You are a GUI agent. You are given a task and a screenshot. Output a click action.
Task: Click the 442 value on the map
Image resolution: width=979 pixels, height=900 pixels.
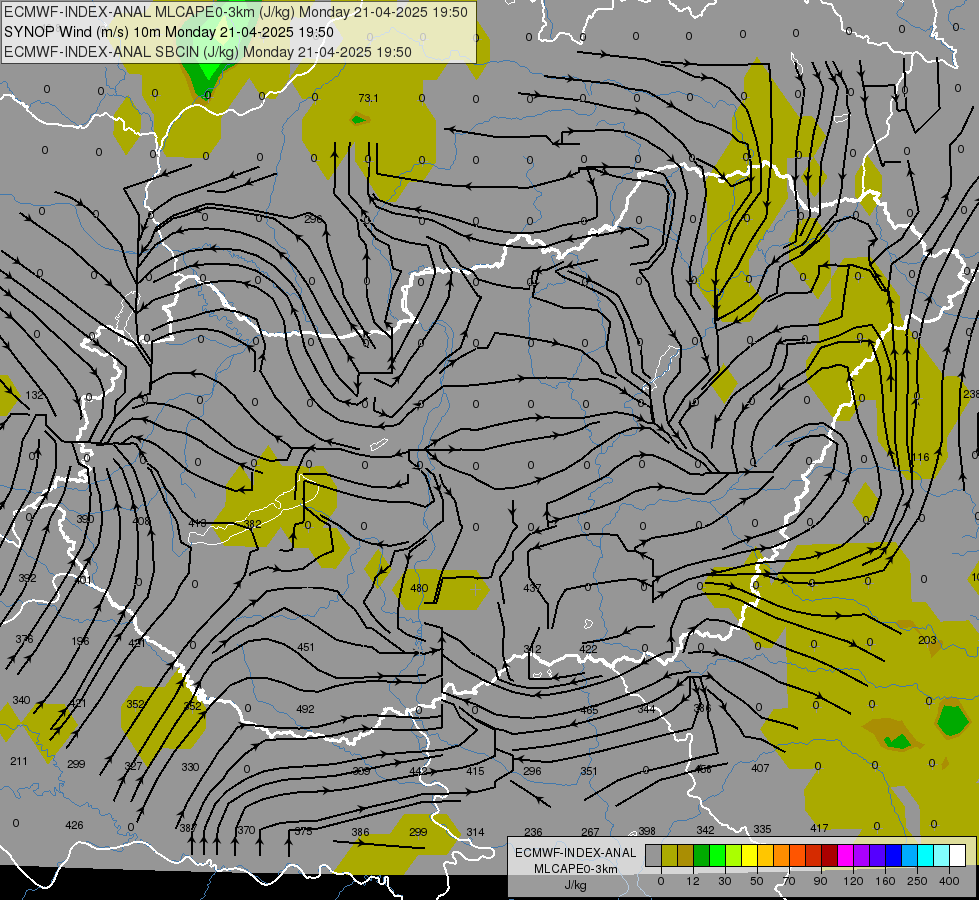click(x=418, y=771)
